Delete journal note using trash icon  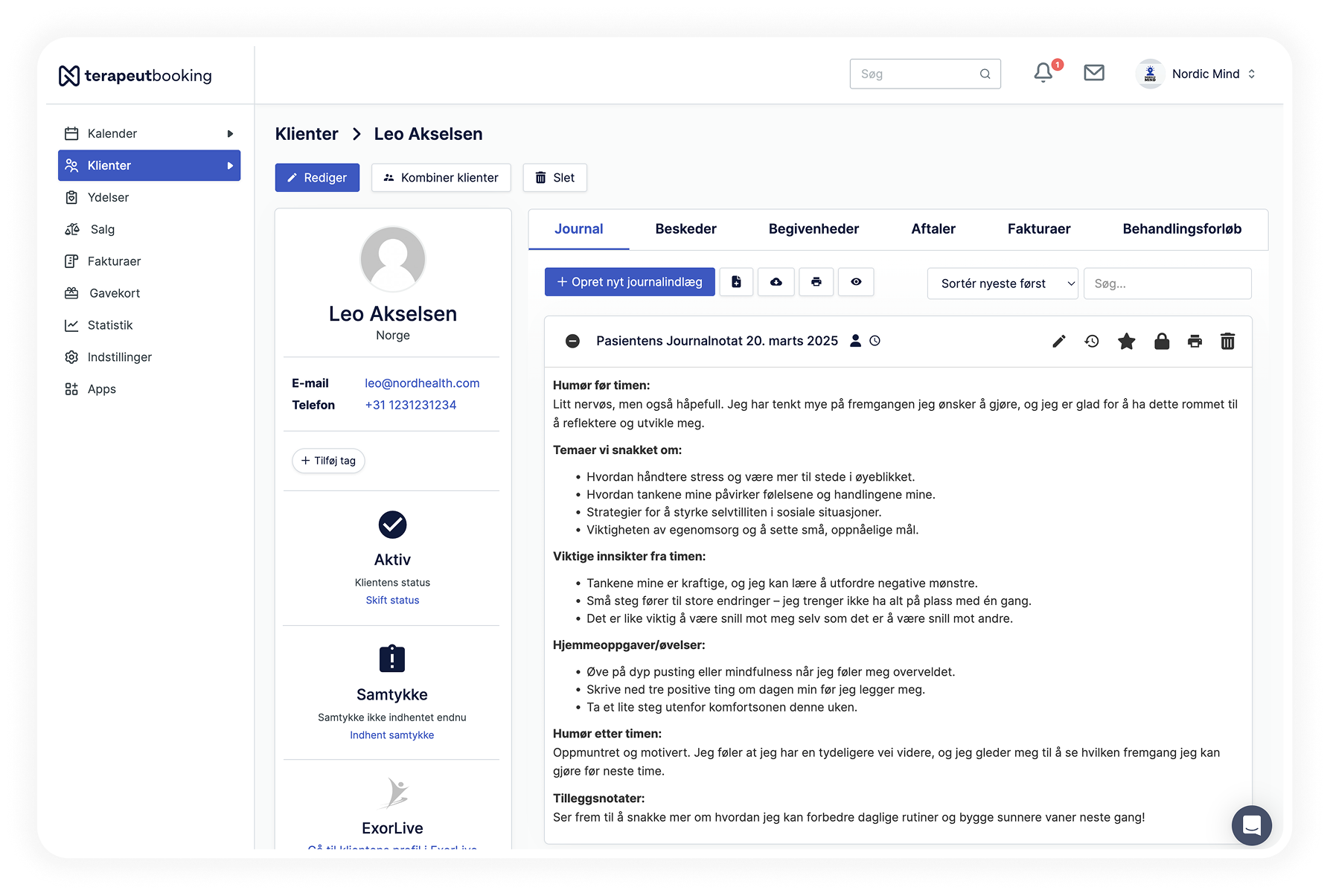[1227, 342]
